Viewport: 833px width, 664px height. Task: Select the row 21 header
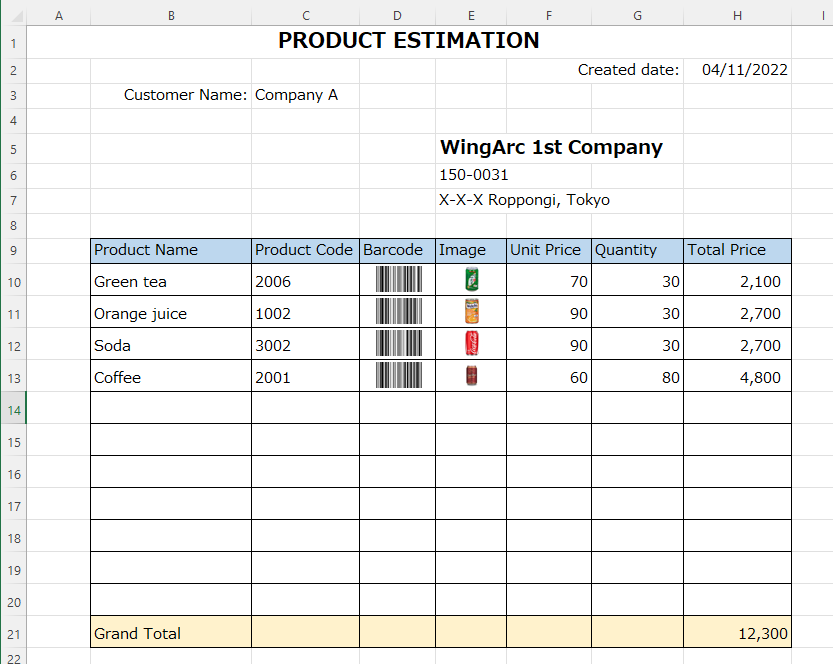click(x=13, y=633)
